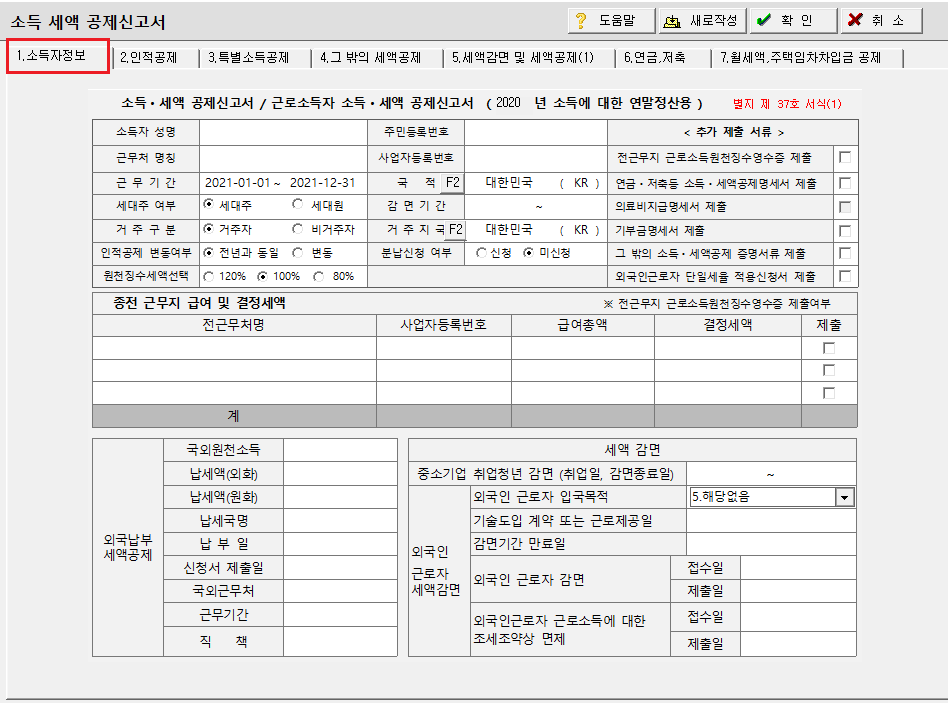Click the 새로작성 icon
This screenshot has height=703, width=948.
click(672, 21)
